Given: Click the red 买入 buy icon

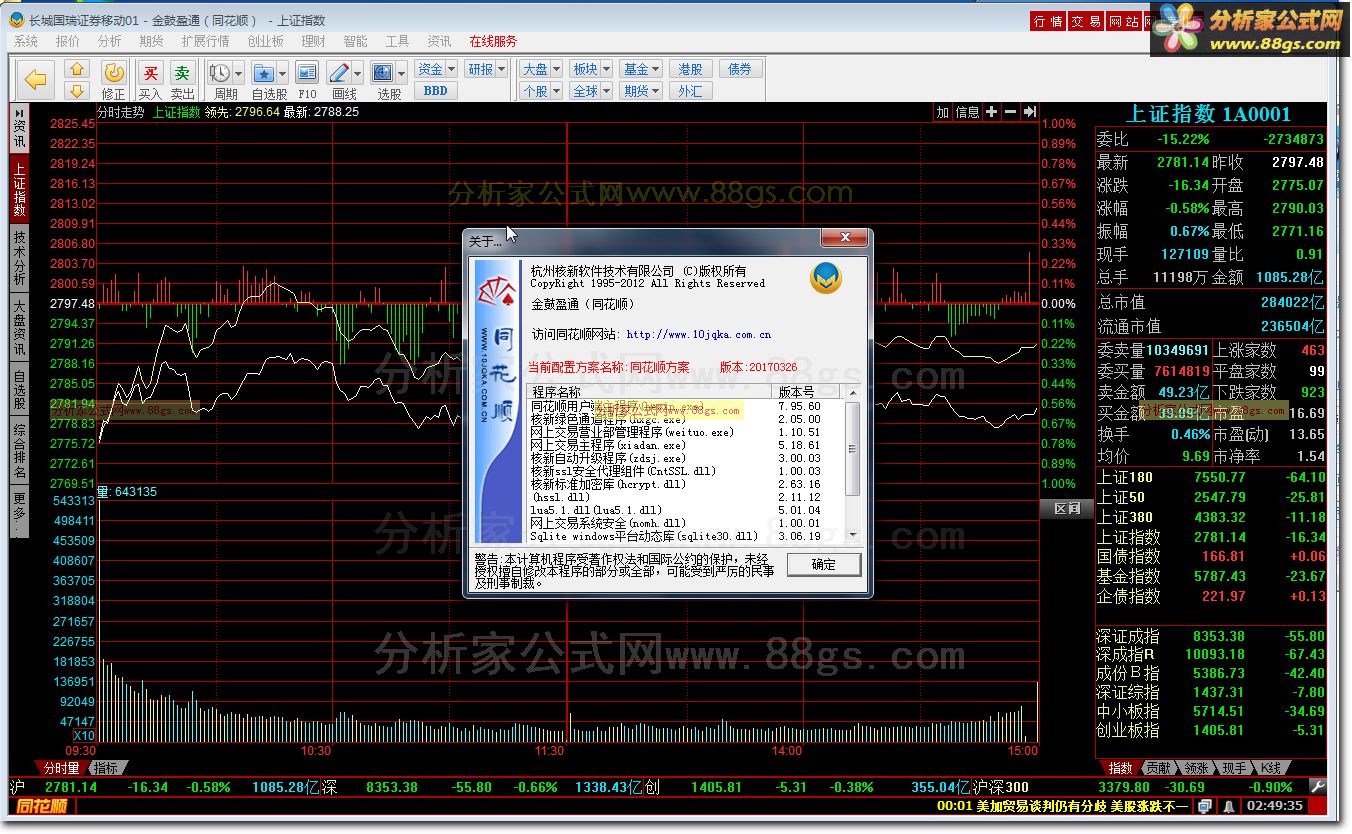Looking at the screenshot, I should [x=150, y=73].
